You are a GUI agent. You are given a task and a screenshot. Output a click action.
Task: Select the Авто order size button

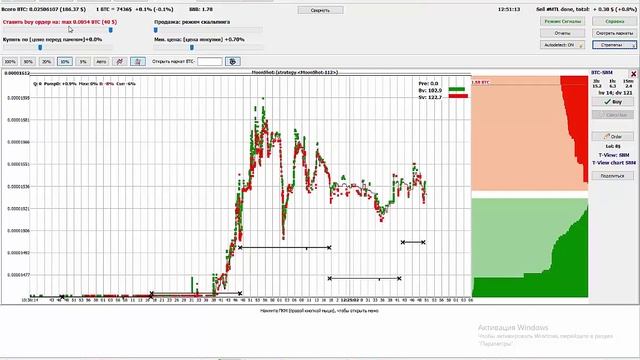(101, 62)
